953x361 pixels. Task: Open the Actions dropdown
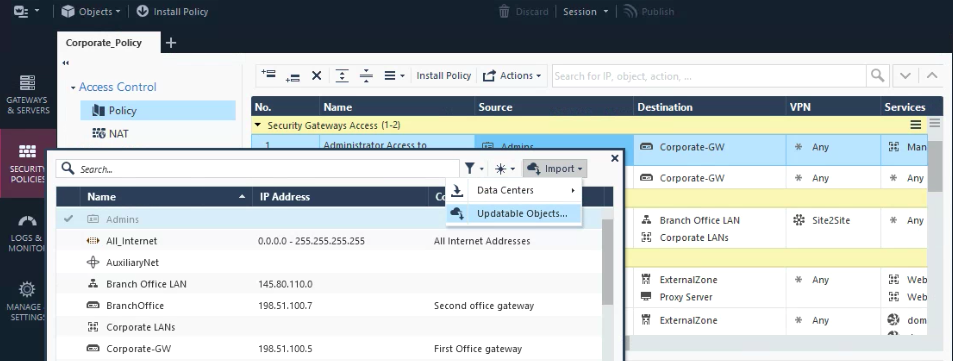(x=512, y=75)
